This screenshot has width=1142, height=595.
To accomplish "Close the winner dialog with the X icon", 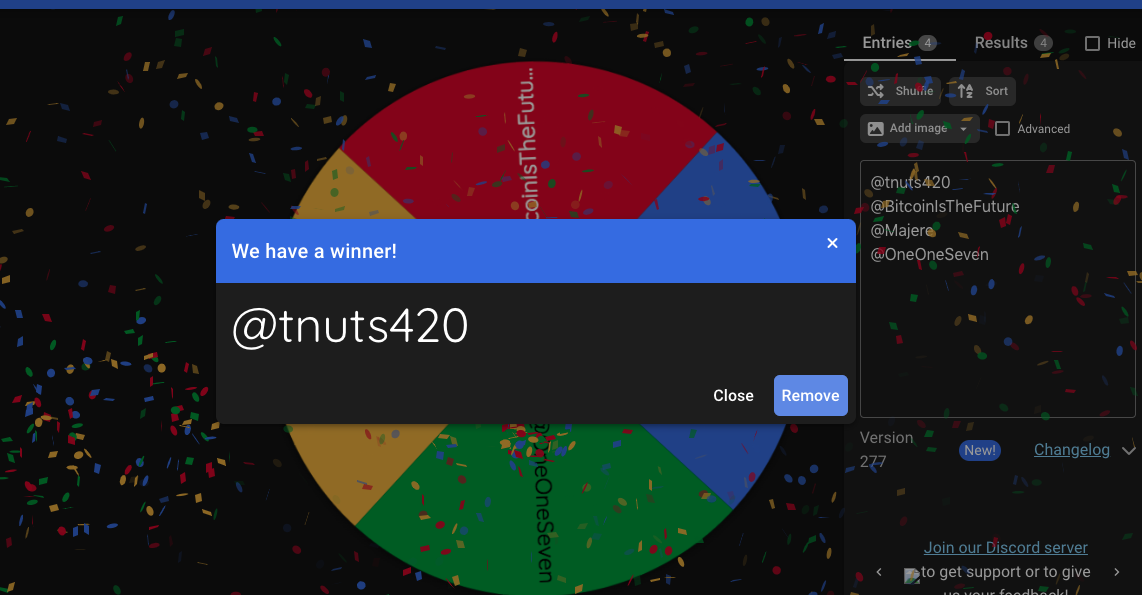I will 832,243.
